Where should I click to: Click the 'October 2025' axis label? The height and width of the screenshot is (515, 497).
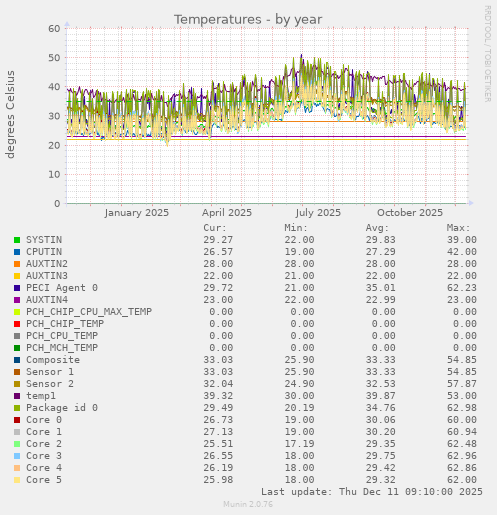pos(410,213)
